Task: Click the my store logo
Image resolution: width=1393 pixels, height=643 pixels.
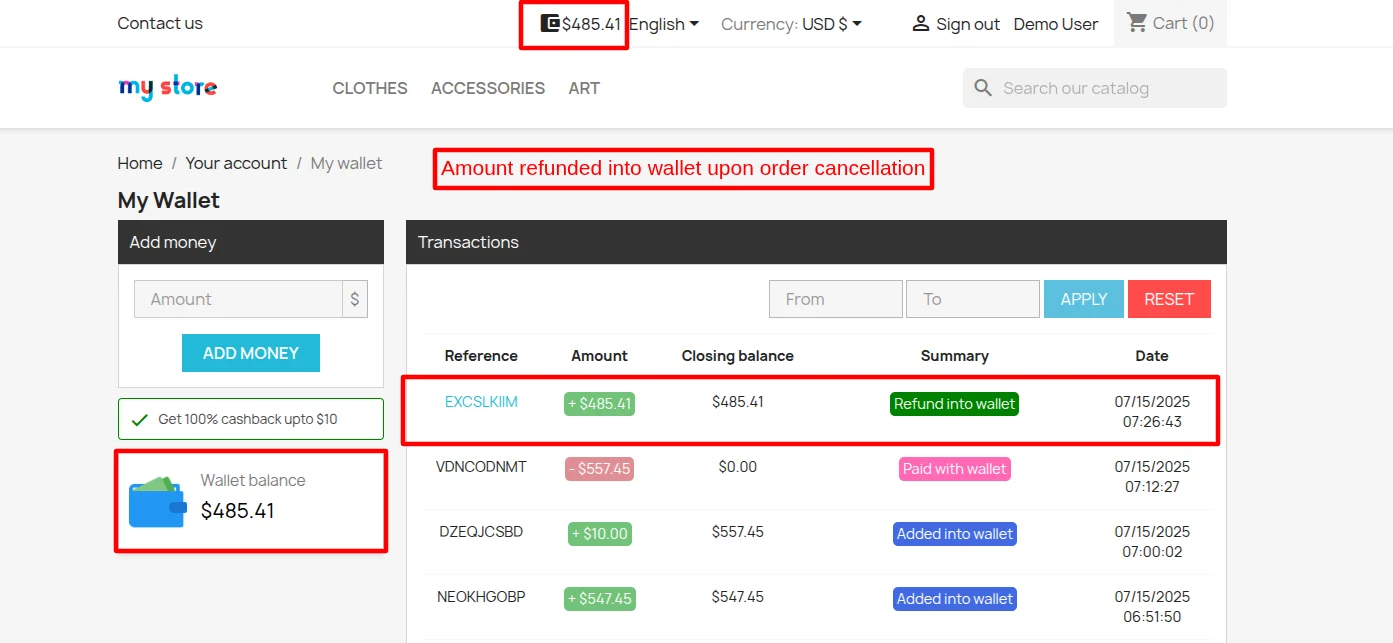Action: tap(167, 88)
